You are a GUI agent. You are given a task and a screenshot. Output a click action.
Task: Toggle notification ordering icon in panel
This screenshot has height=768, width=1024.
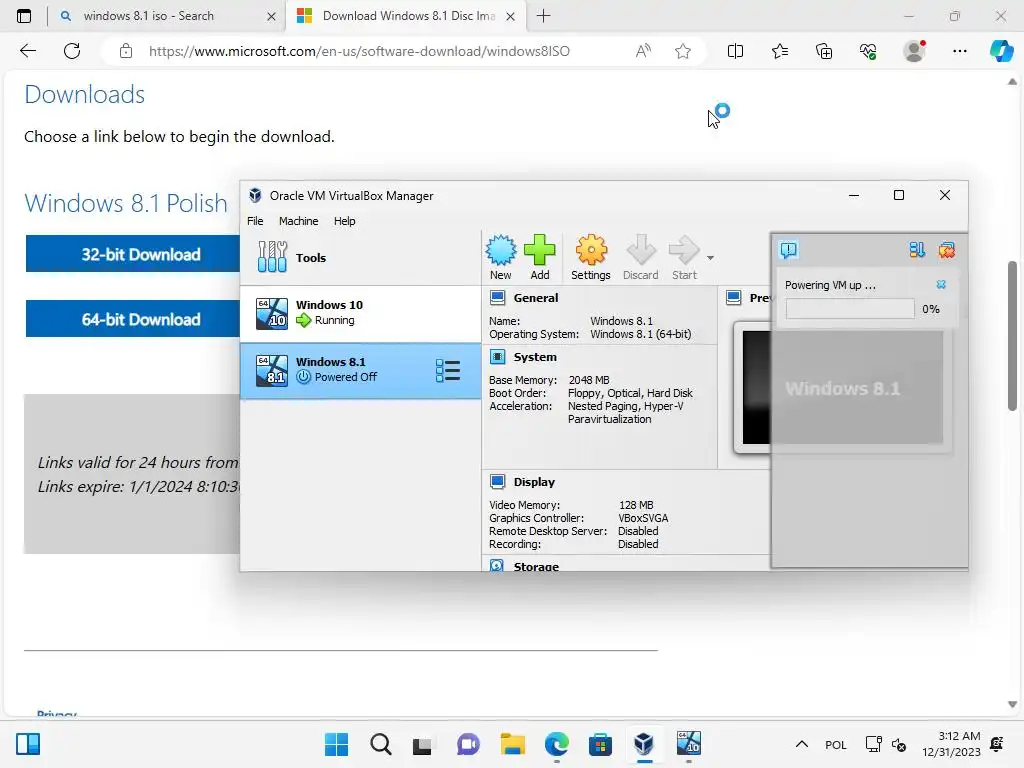(916, 250)
